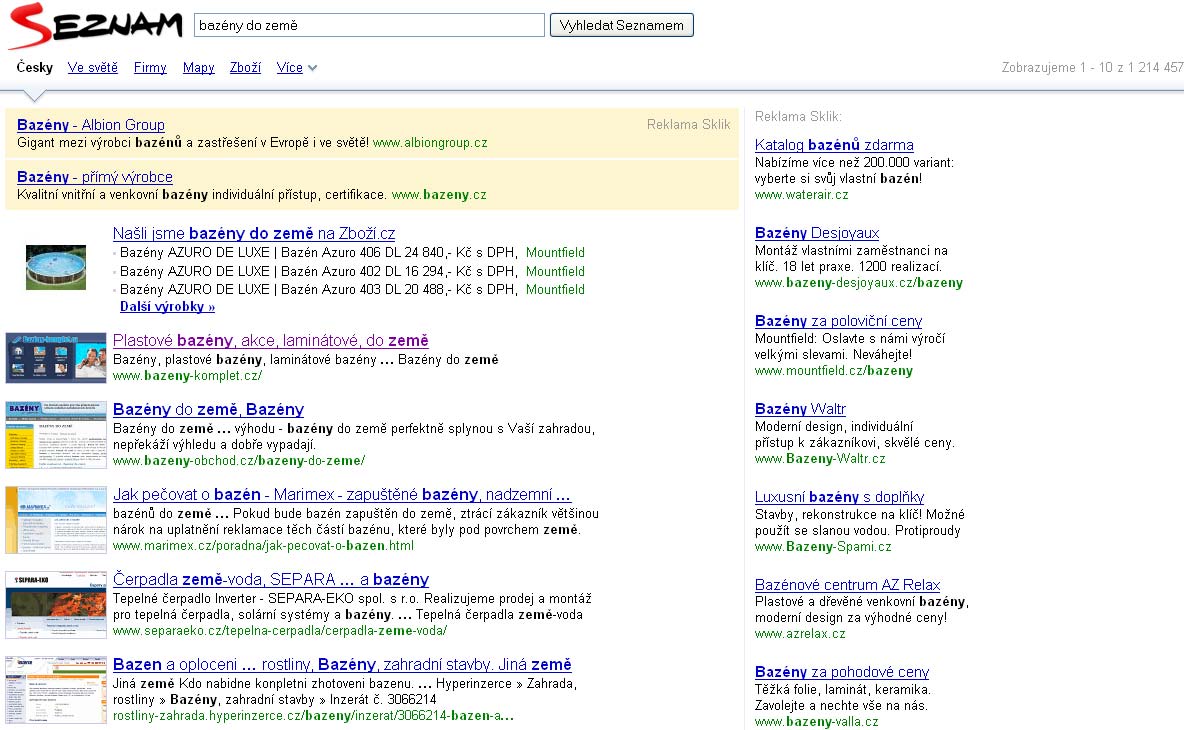Expand the 'Více' dropdown menu
The image size is (1184, 730).
[296, 67]
